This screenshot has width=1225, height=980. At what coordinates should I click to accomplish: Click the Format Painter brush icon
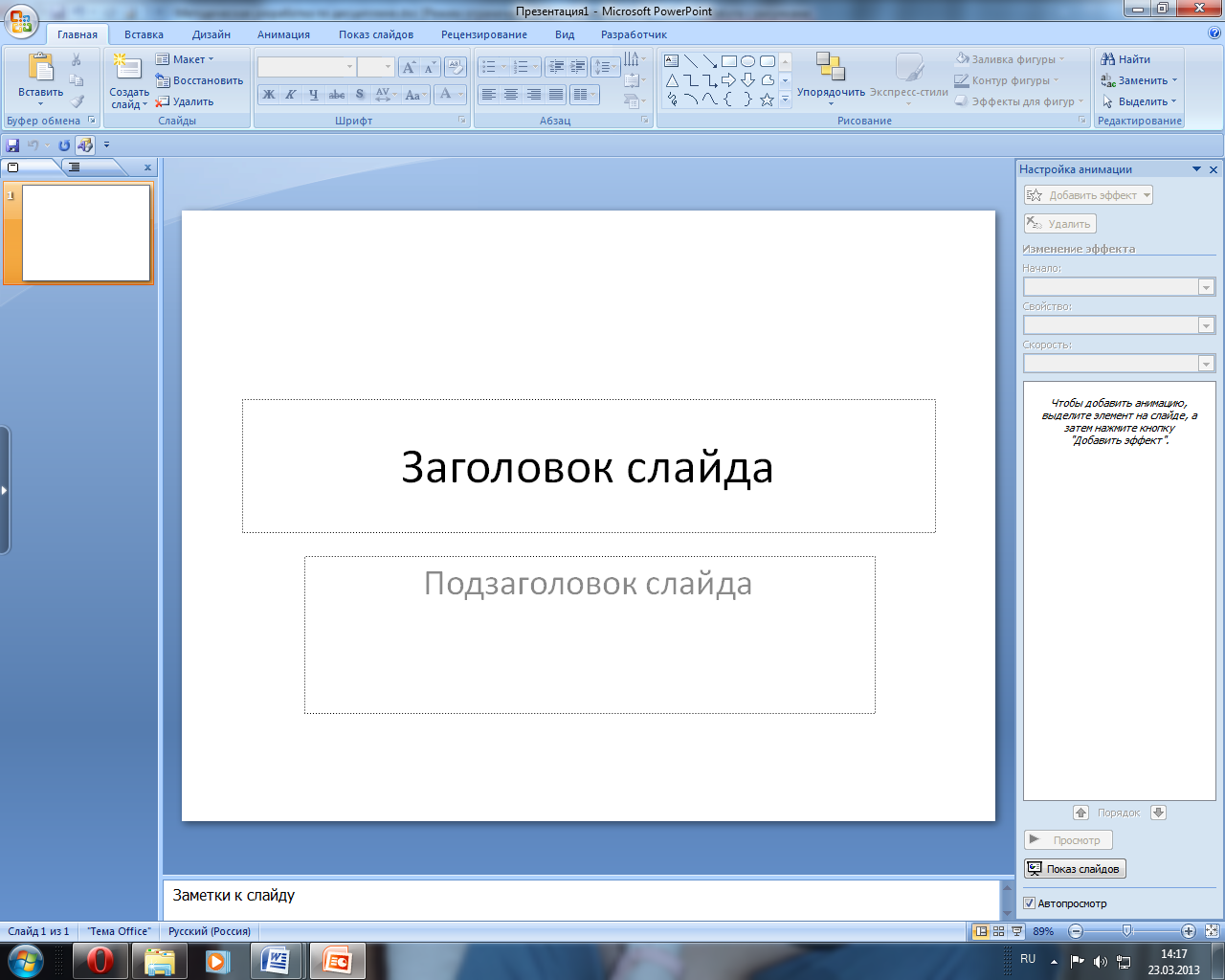pyautogui.click(x=77, y=100)
